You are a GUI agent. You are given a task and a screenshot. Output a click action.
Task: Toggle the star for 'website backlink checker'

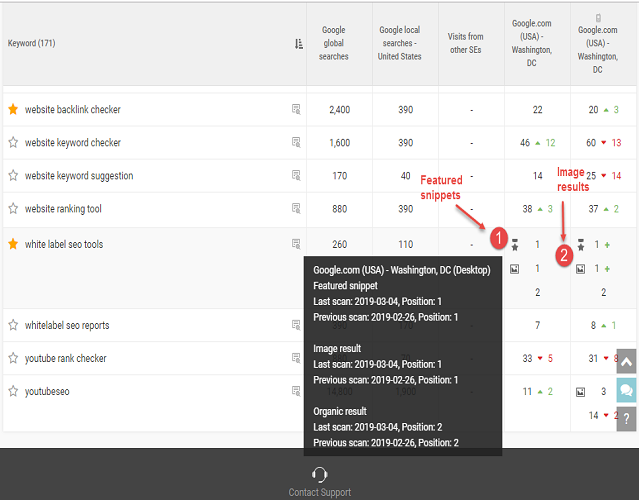(13, 109)
